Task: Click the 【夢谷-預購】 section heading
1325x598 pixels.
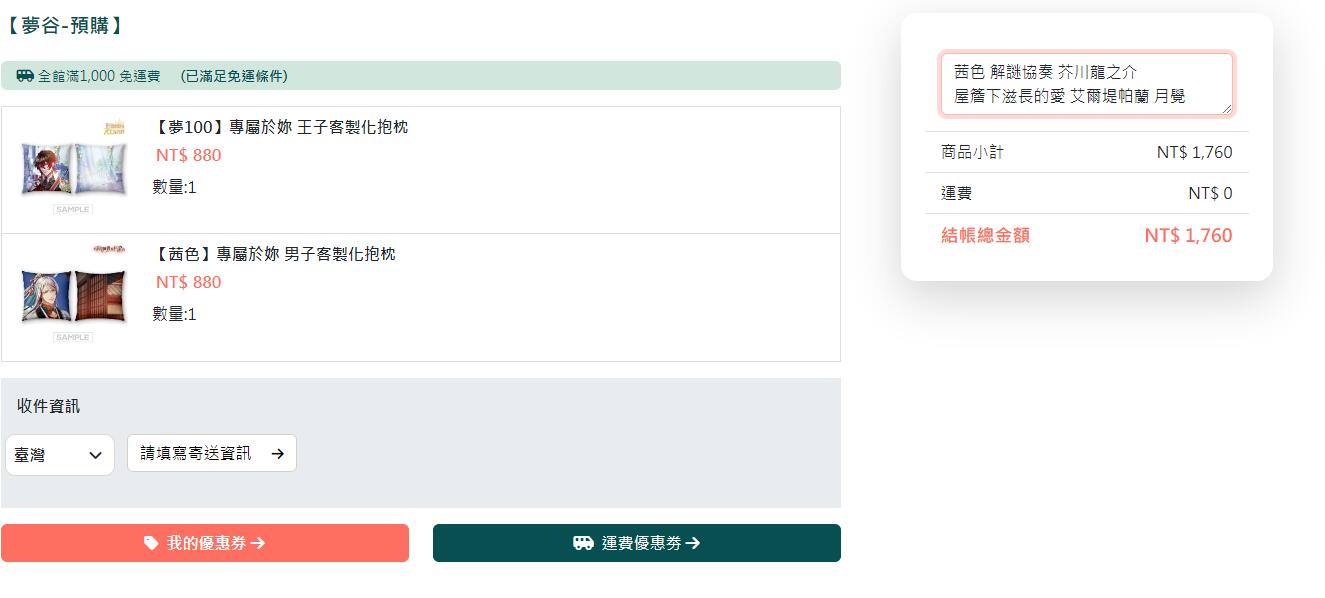Action: pyautogui.click(x=64, y=26)
